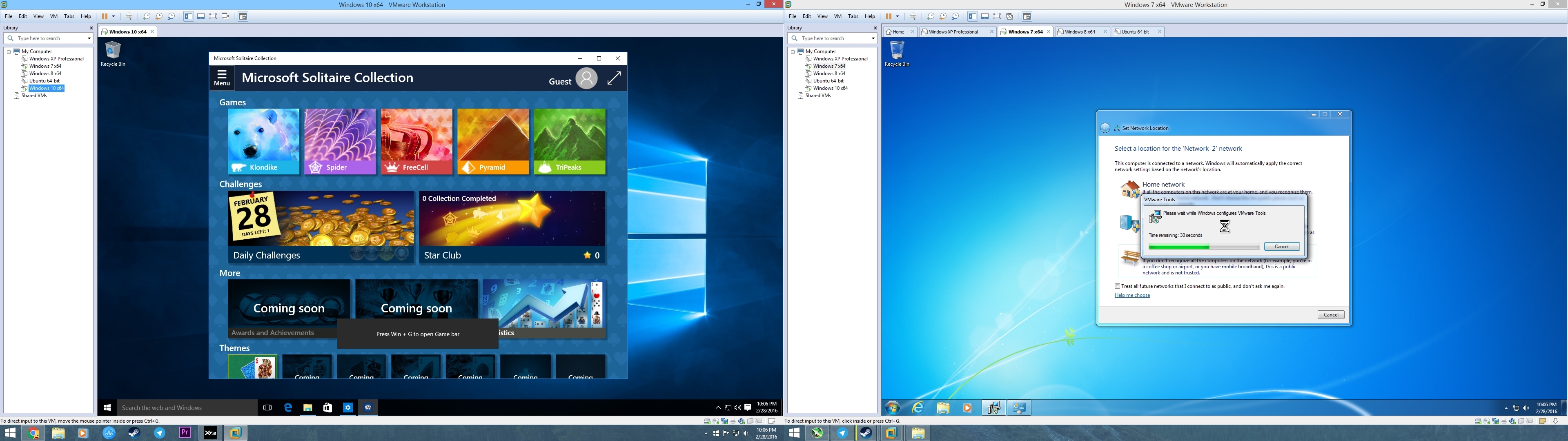Launch the Spider game tile
The height and width of the screenshot is (441, 1568).
(340, 142)
